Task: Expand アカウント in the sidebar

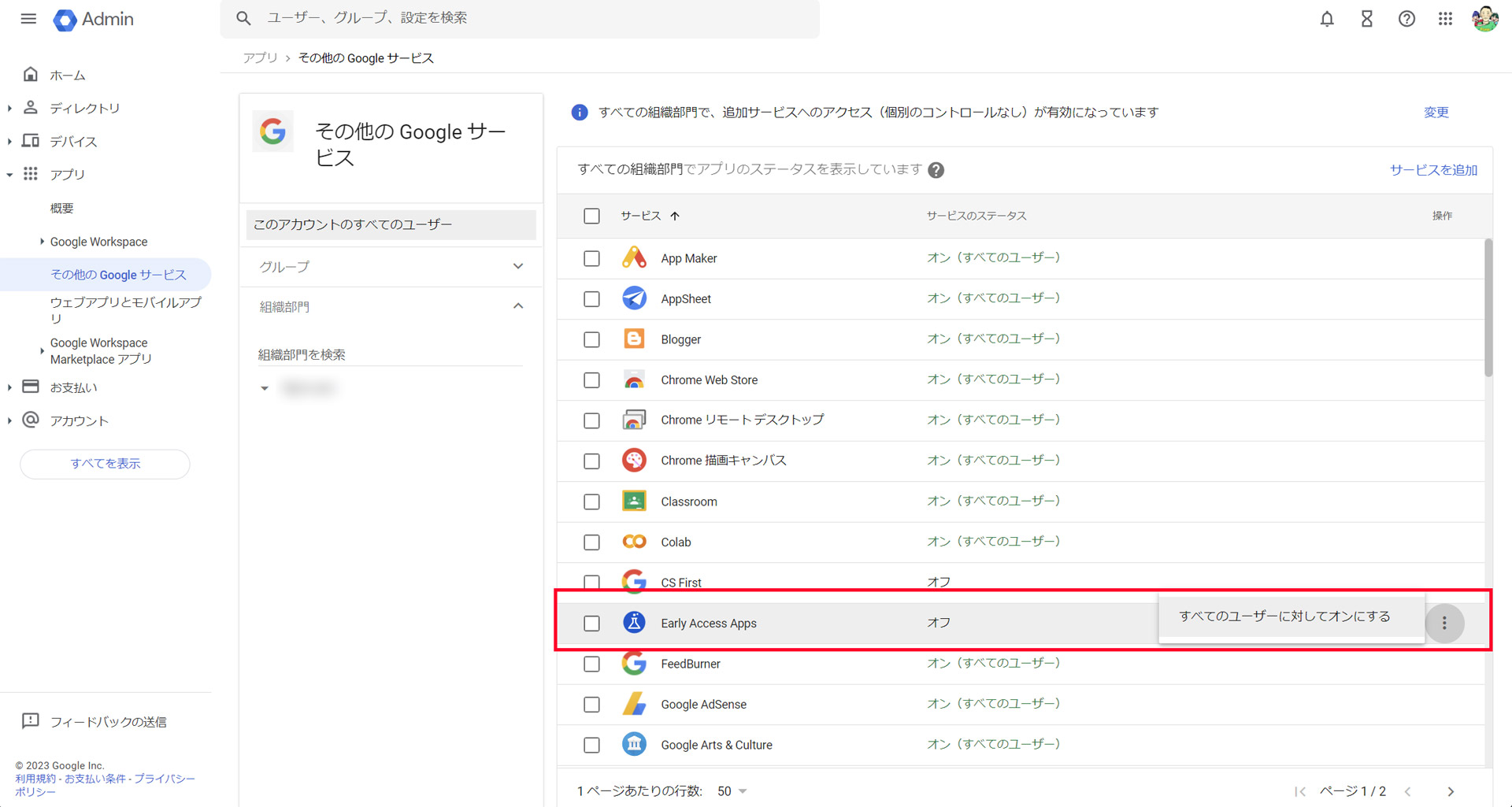Action: (9, 421)
